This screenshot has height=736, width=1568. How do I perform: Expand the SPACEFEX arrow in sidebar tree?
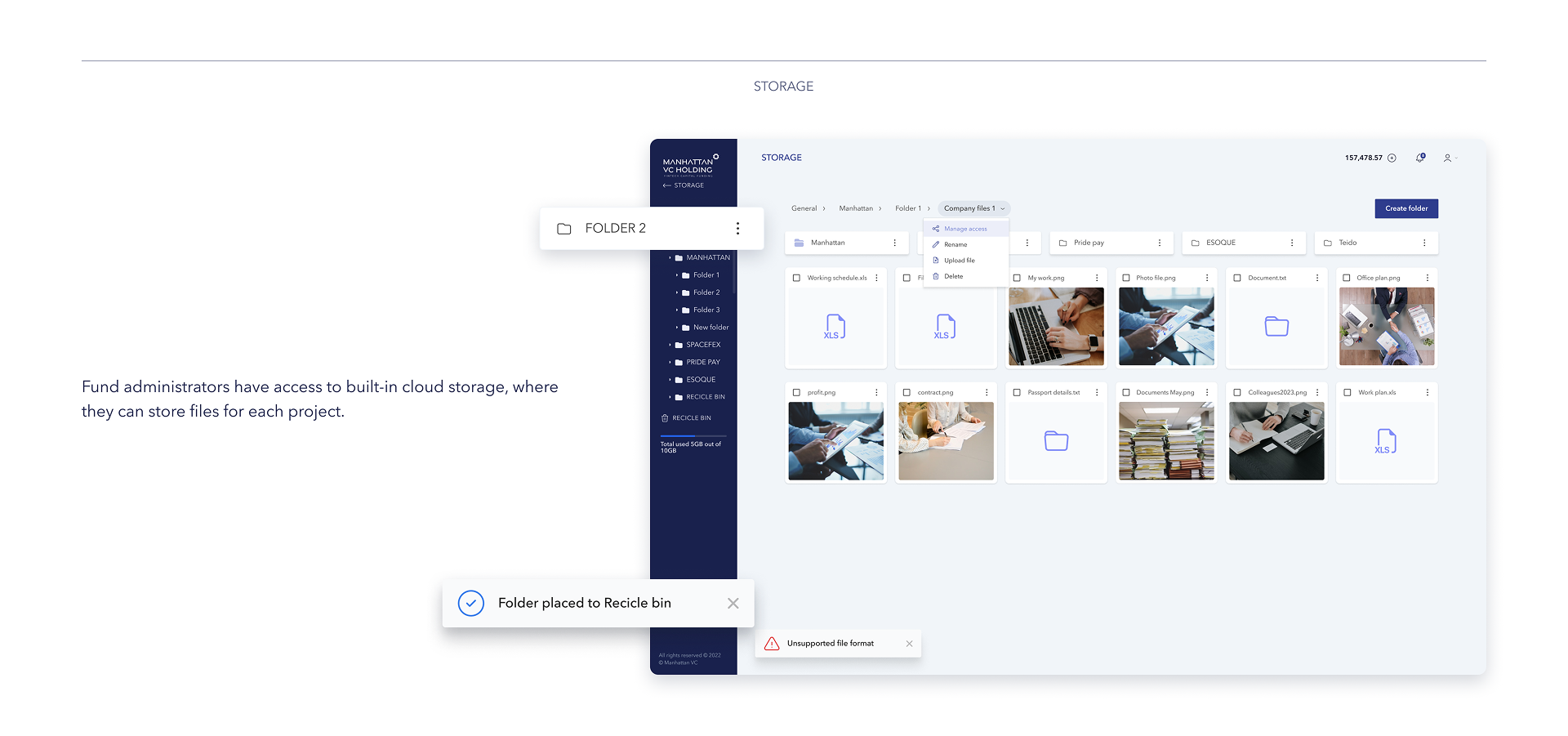[670, 345]
